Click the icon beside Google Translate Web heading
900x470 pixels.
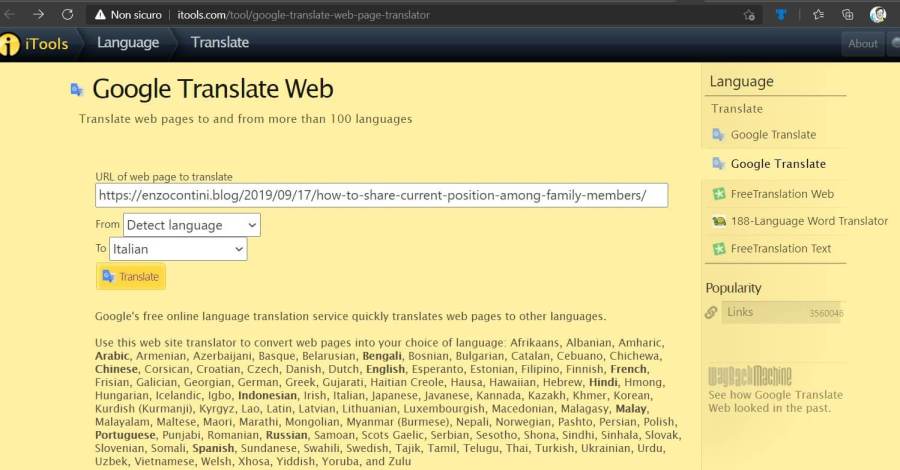click(77, 90)
